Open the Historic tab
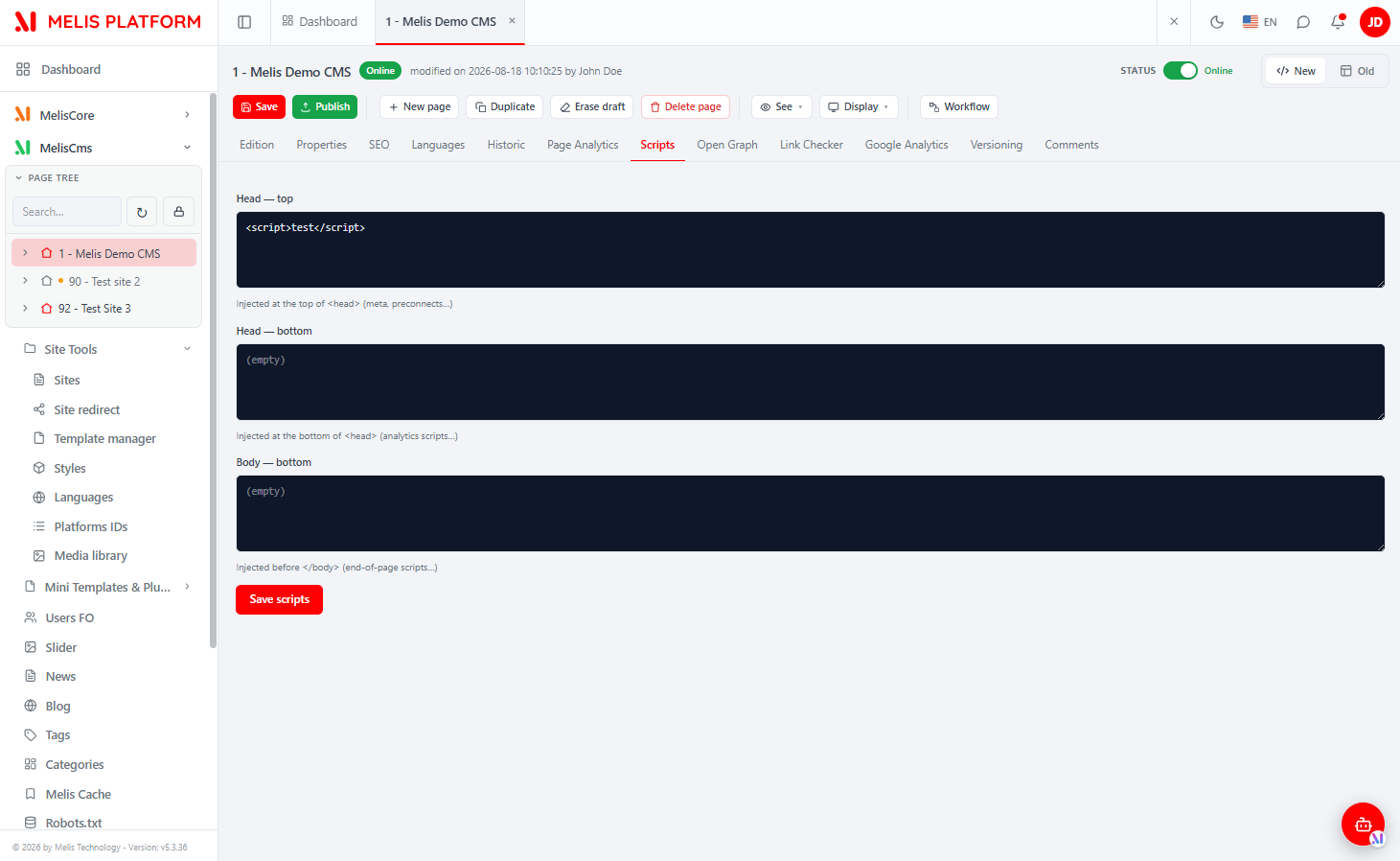This screenshot has width=1400, height=861. pos(506,145)
